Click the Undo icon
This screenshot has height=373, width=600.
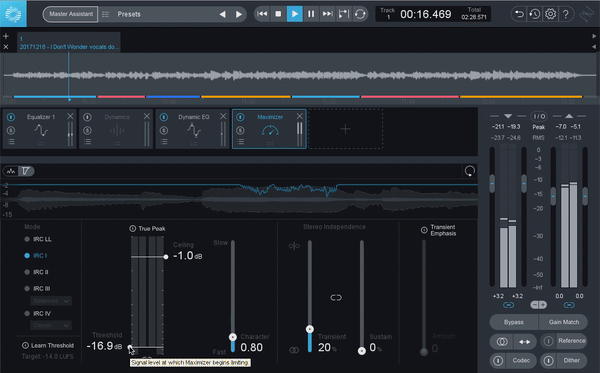(519, 14)
